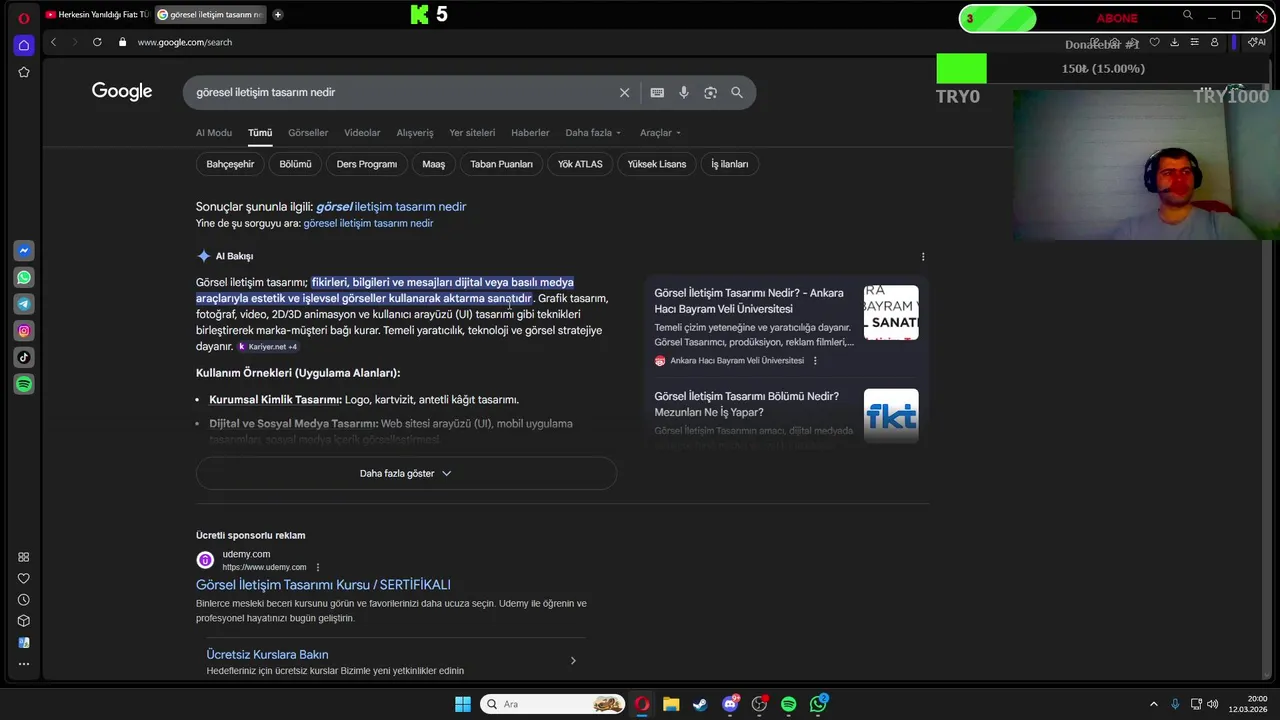
Task: Open Ankara Hacı Bayram source options dots
Action: [815, 361]
